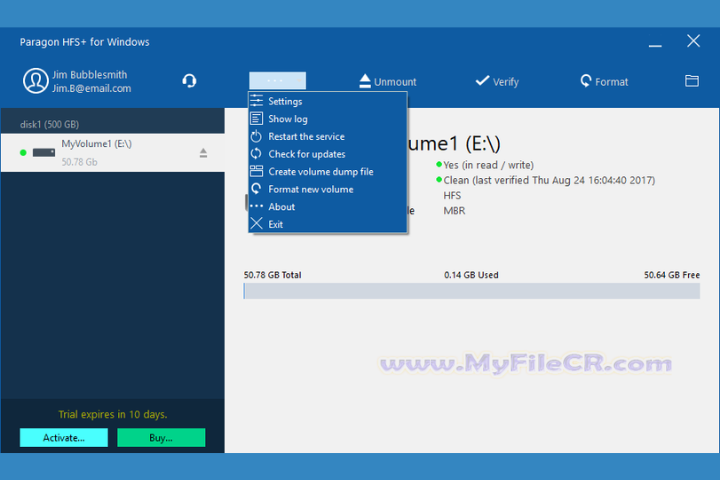Click the Show log document icon

[x=257, y=119]
